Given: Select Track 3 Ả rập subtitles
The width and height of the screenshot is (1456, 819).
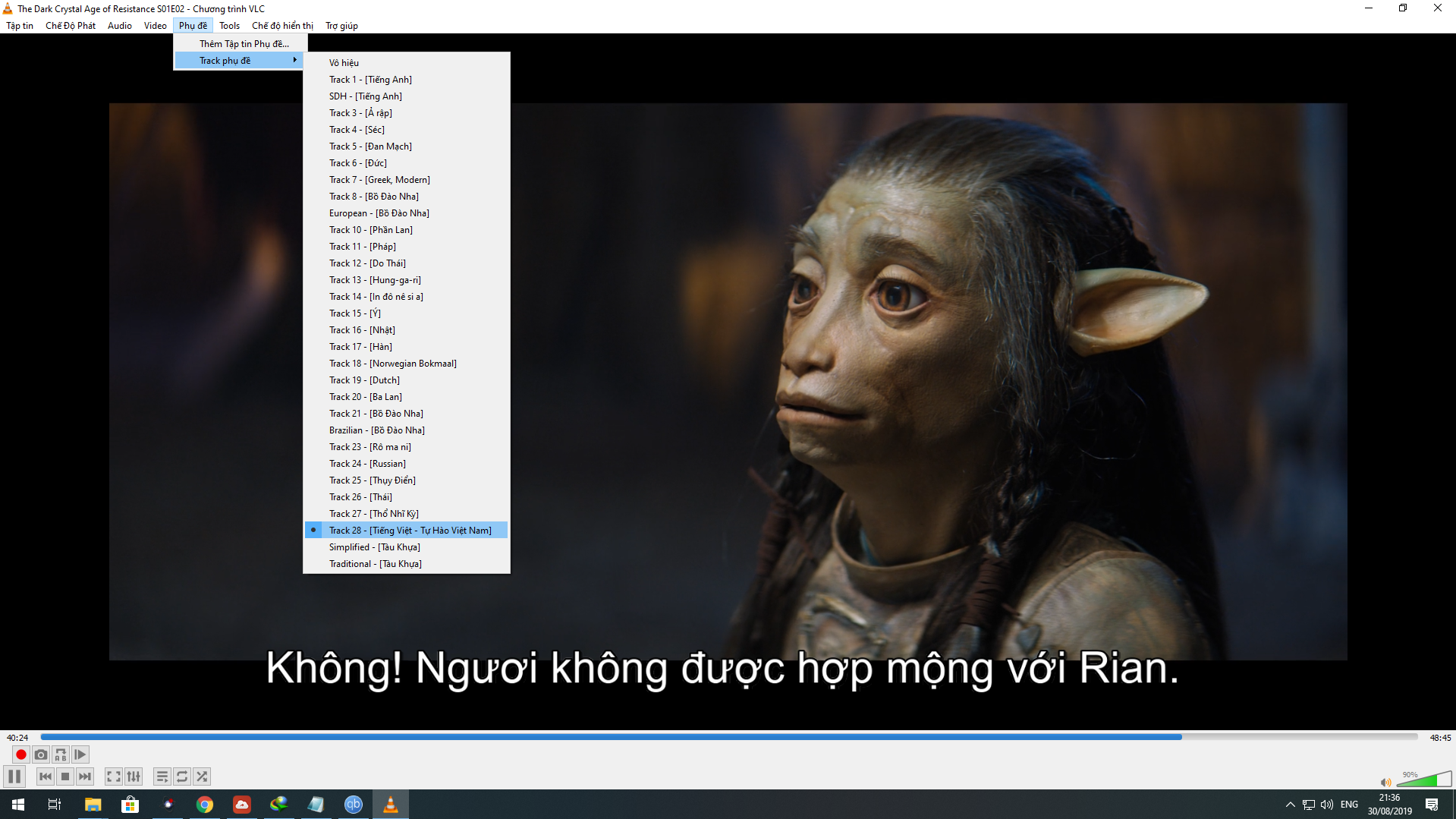Looking at the screenshot, I should click(407, 113).
